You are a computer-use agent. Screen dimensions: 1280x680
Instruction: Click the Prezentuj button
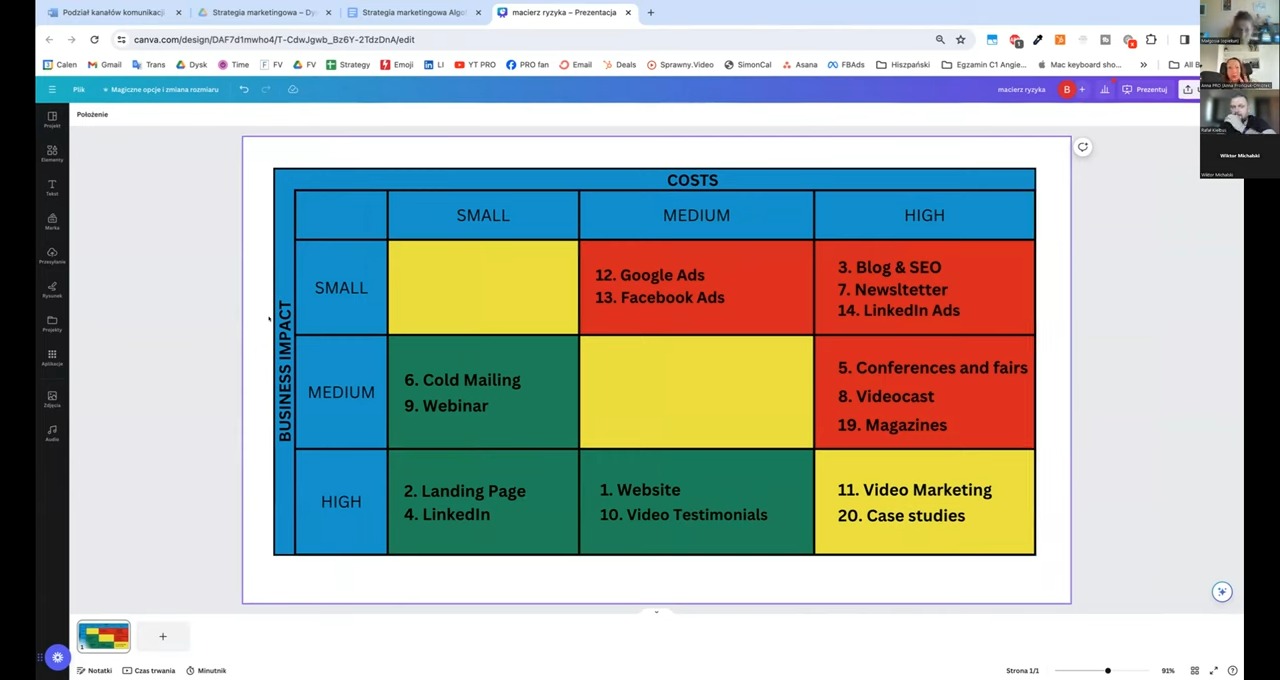click(x=1145, y=90)
